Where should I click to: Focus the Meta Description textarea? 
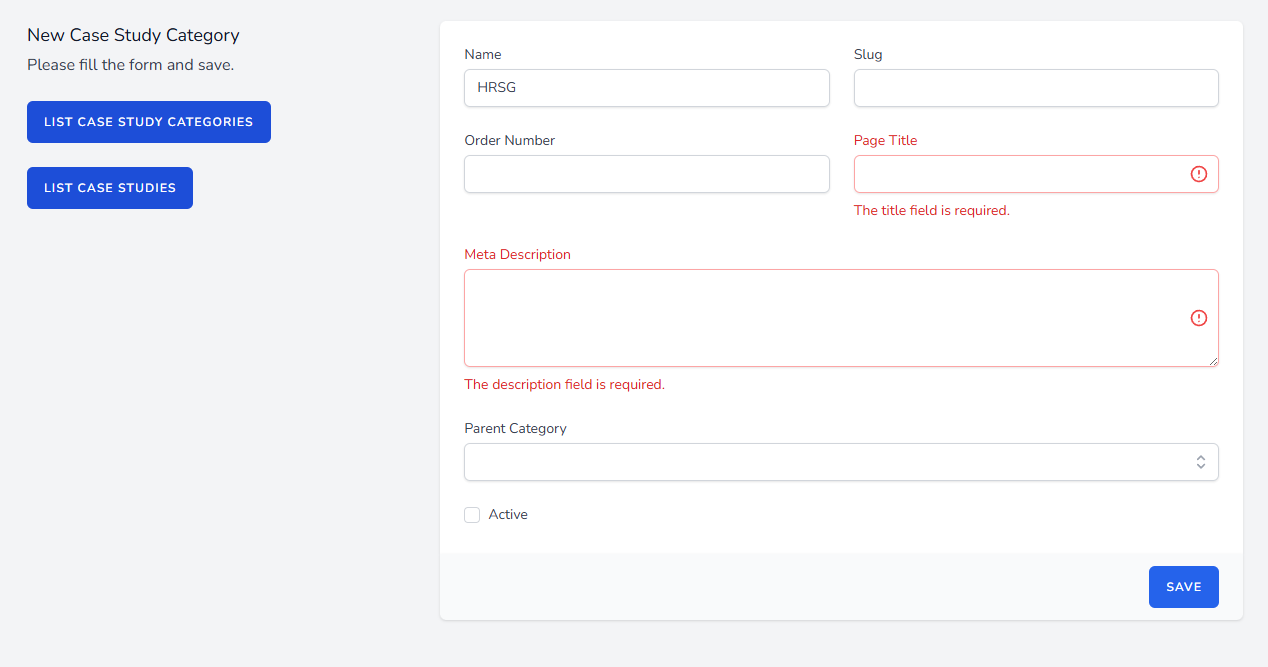[841, 318]
